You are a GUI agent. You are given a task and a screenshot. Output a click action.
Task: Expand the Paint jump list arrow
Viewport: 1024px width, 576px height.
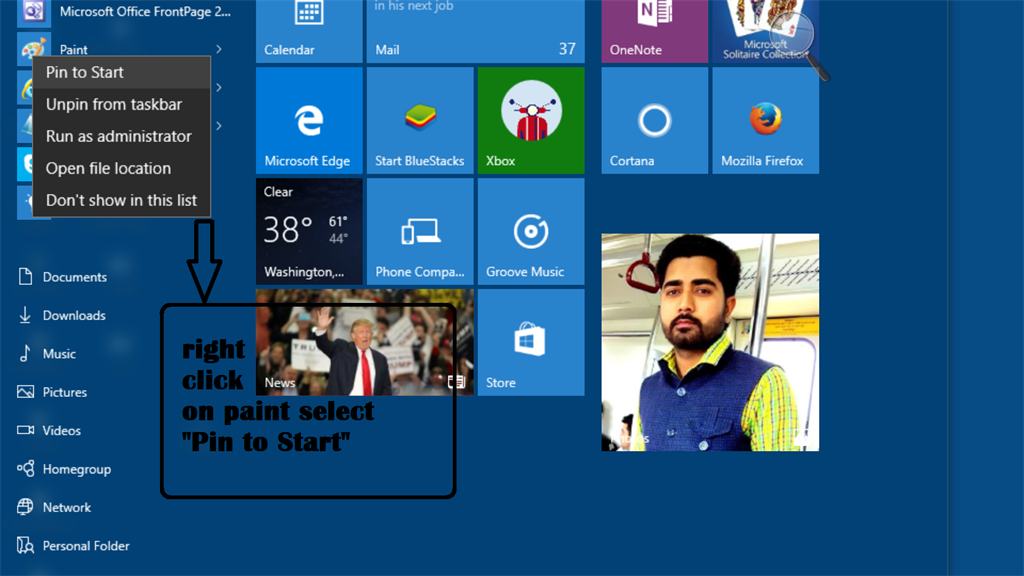(219, 49)
